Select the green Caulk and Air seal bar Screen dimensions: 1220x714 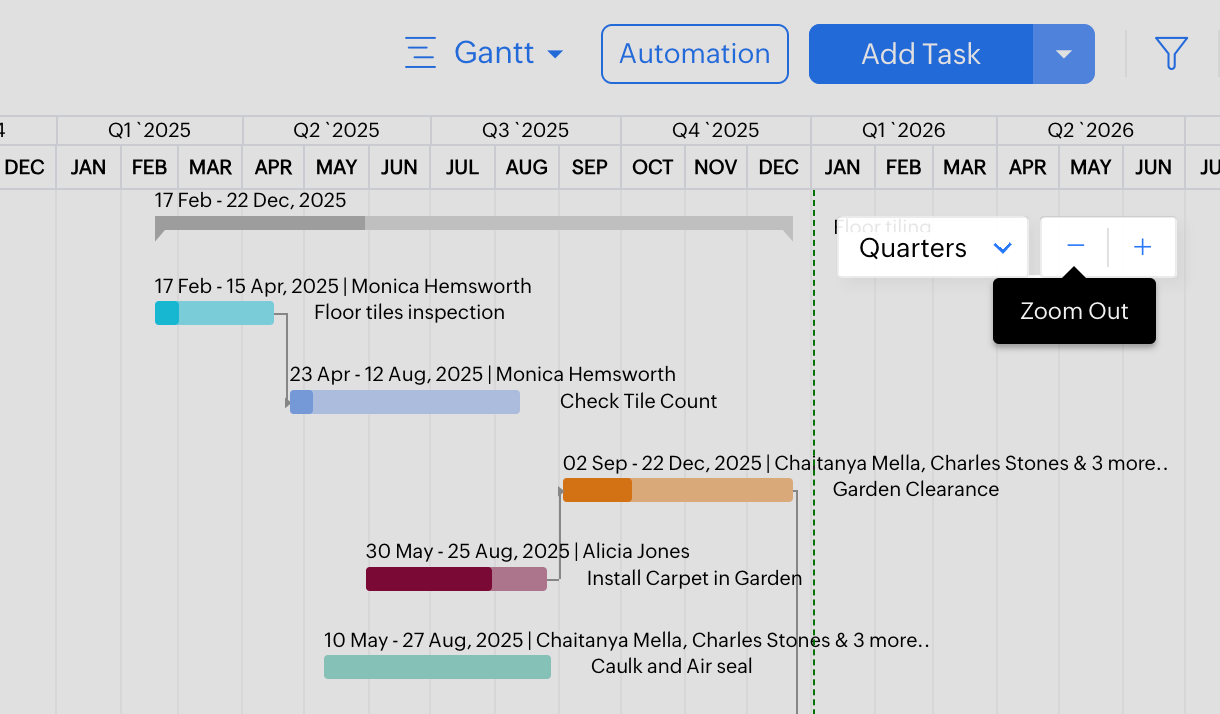tap(437, 667)
